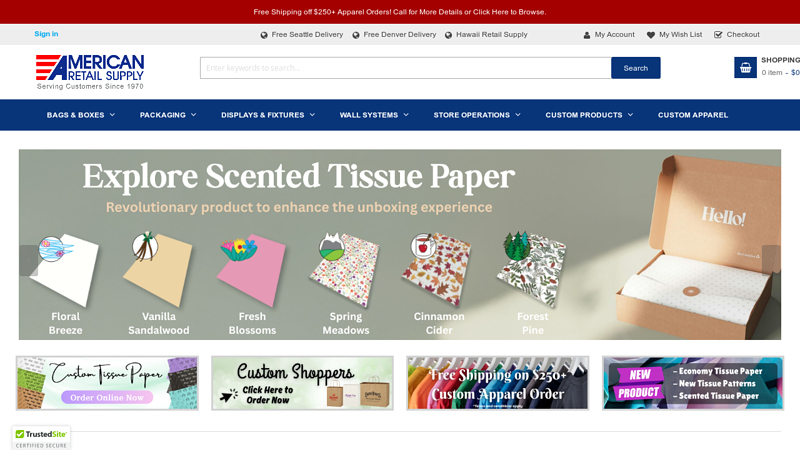Open the Store Operations menu
The height and width of the screenshot is (450, 800).
coord(477,115)
